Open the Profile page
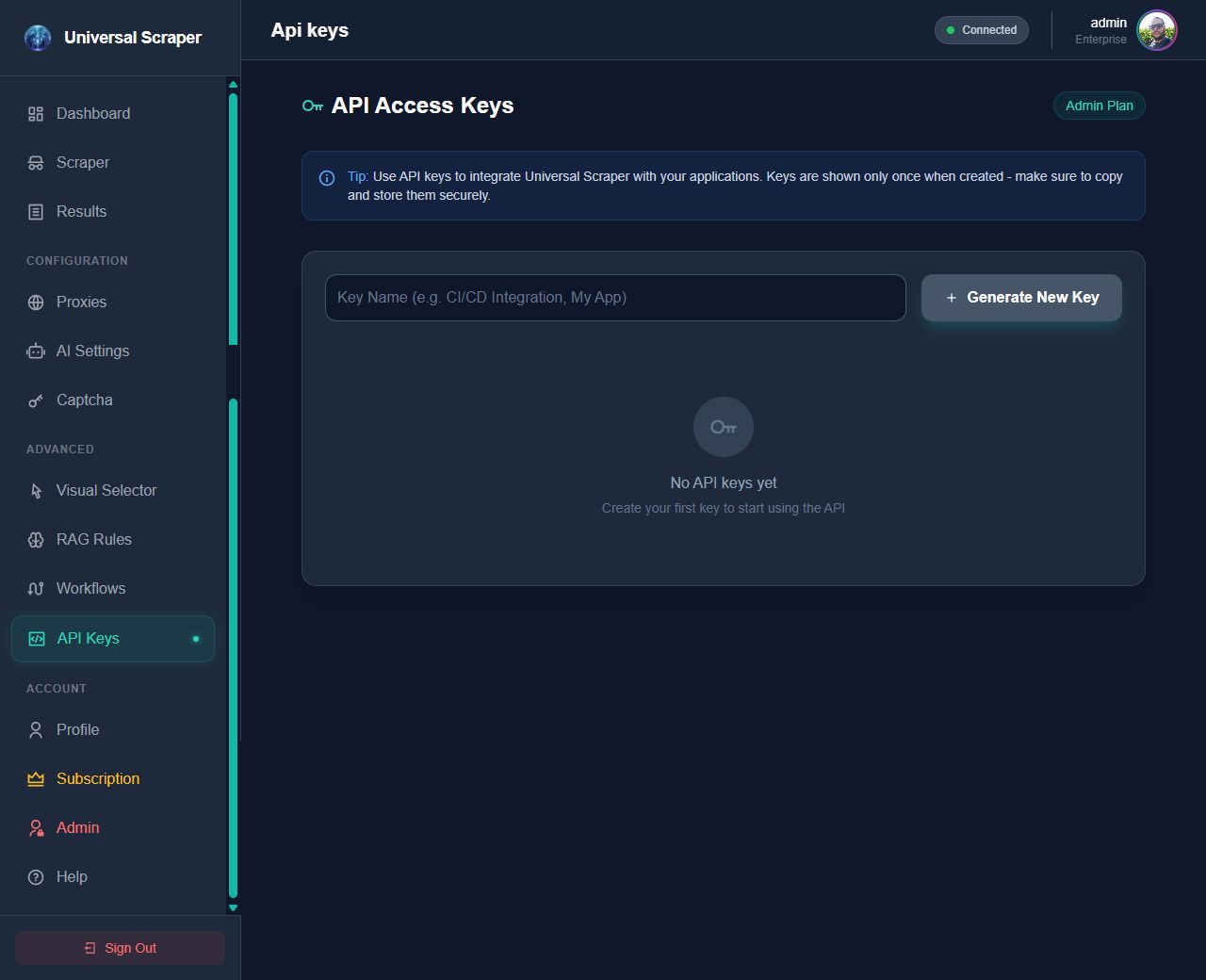1206x980 pixels. click(x=113, y=730)
